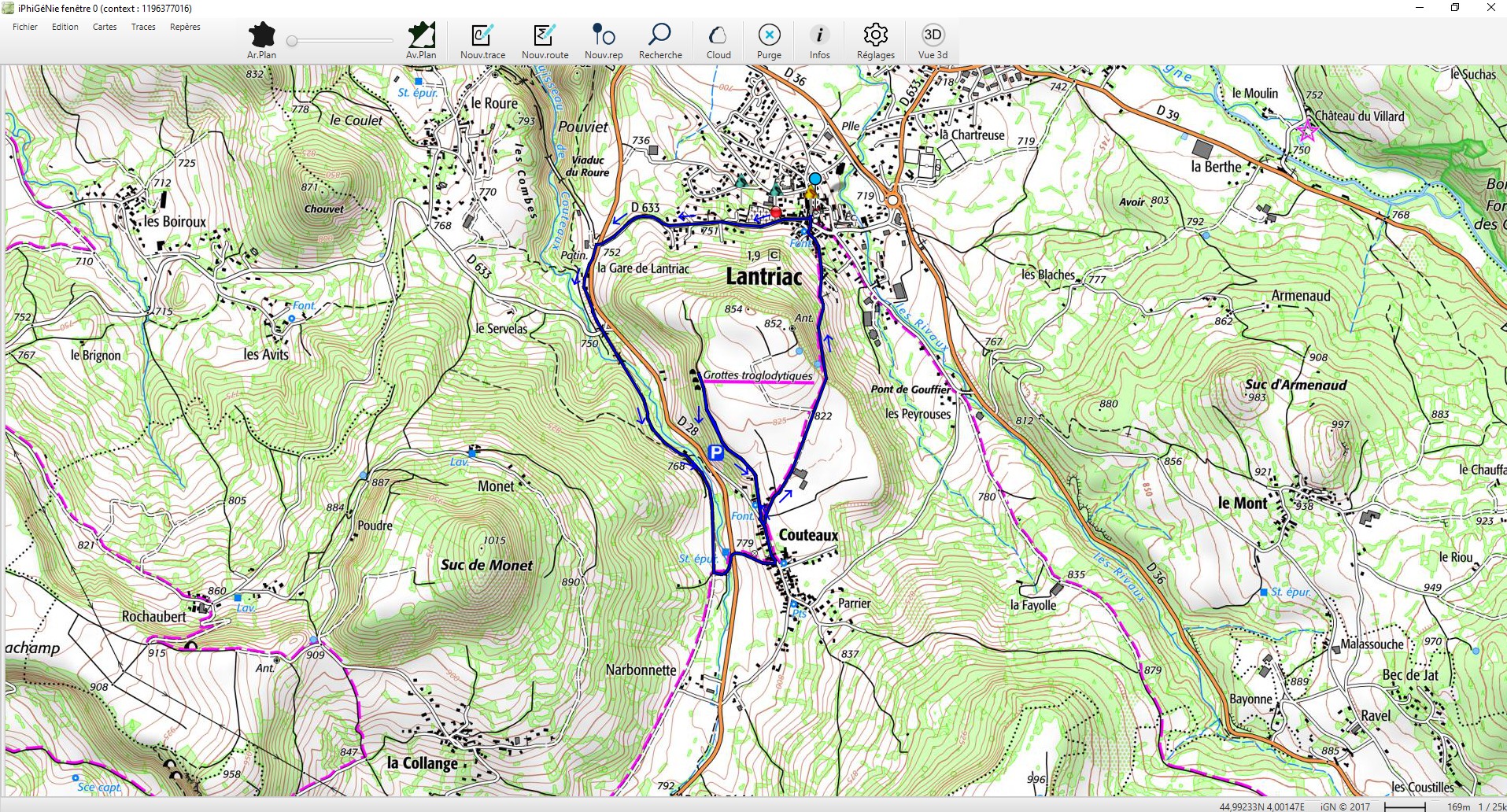Open the Cartes menu

click(x=105, y=27)
